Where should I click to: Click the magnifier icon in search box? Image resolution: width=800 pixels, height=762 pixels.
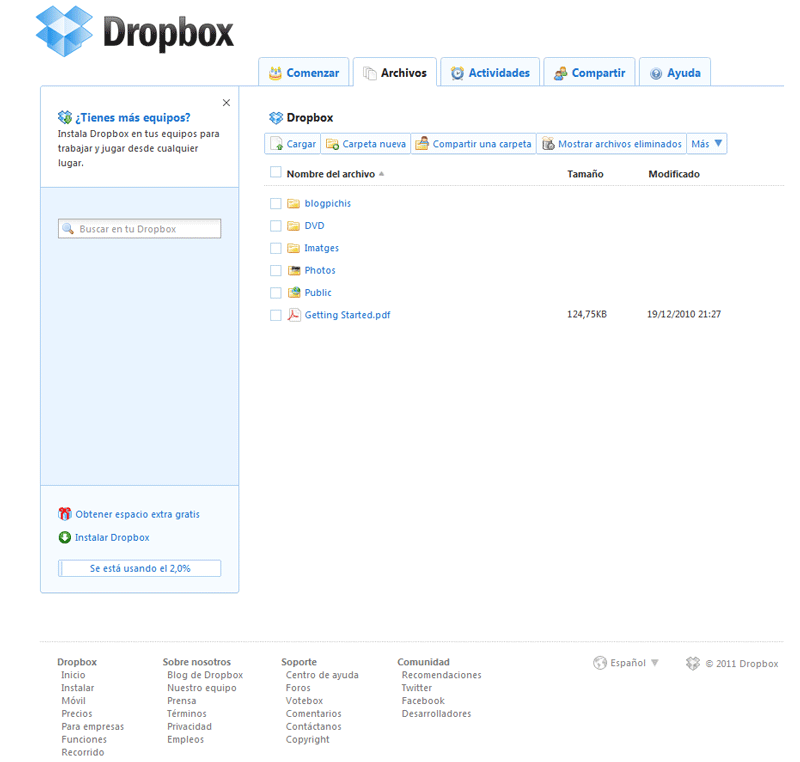68,229
